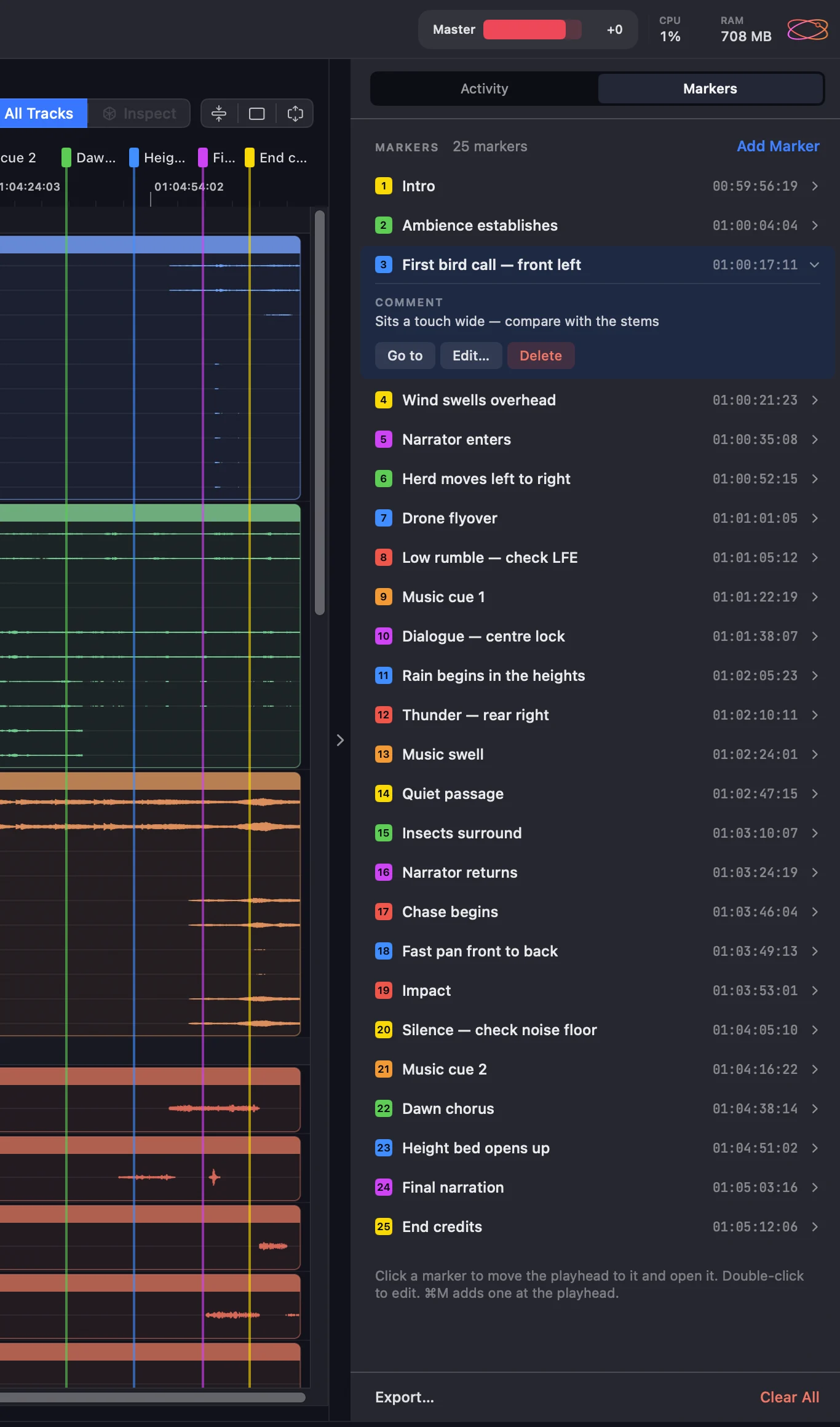Delete the First bird call marker
This screenshot has height=1427, width=840.
tap(541, 356)
